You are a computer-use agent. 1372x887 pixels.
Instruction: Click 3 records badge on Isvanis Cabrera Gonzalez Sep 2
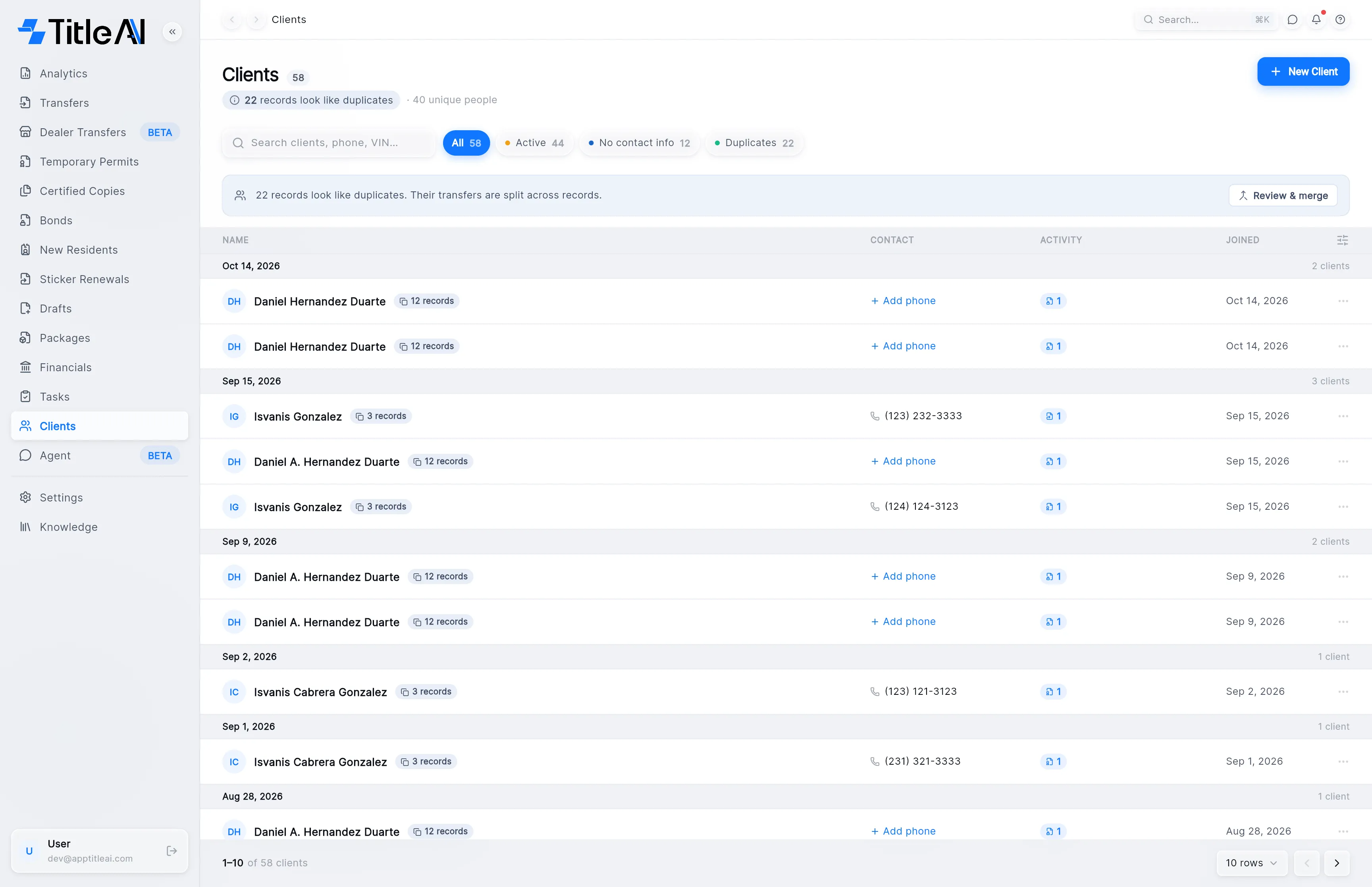pos(426,692)
